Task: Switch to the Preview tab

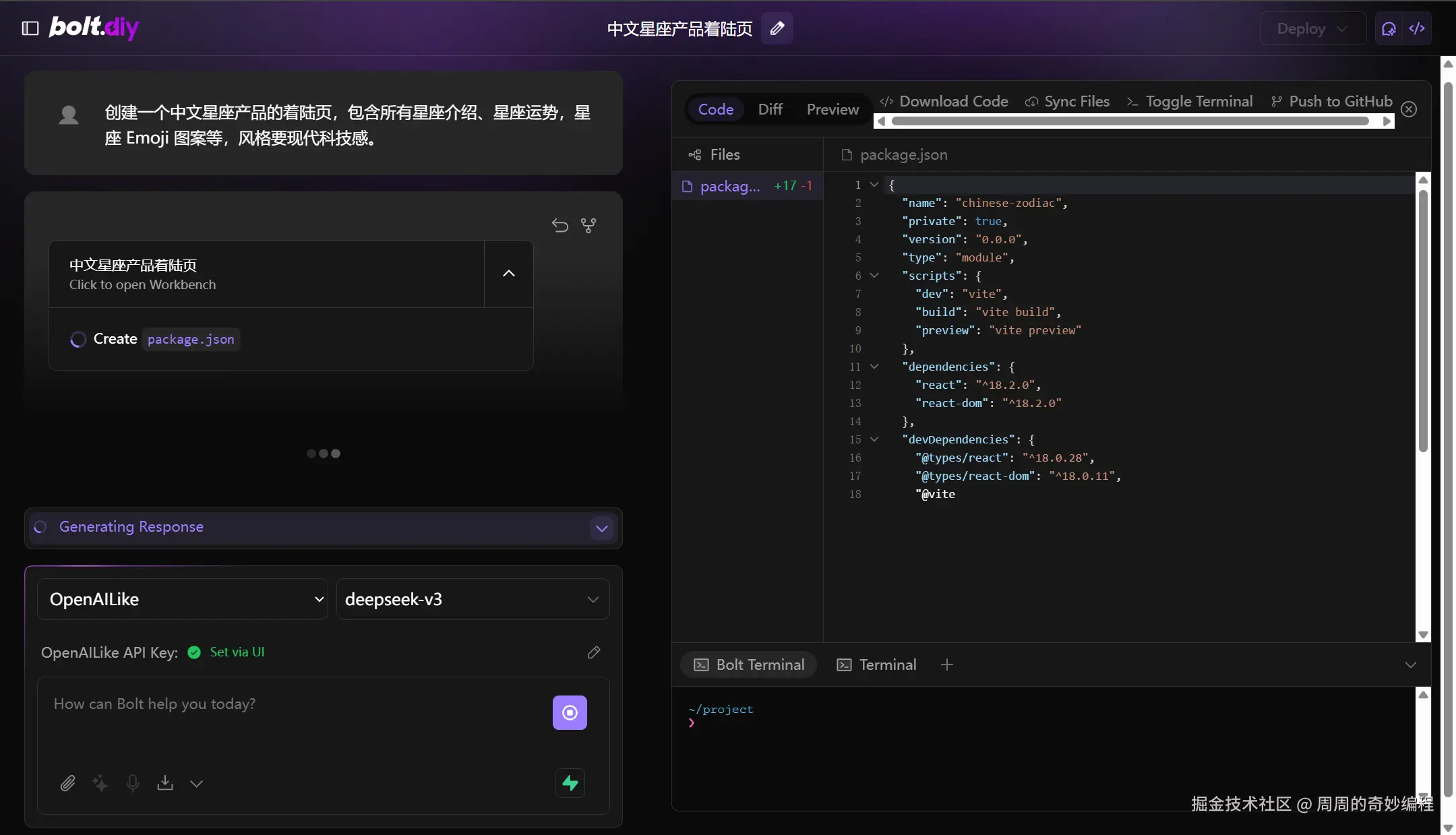Action: tap(832, 109)
